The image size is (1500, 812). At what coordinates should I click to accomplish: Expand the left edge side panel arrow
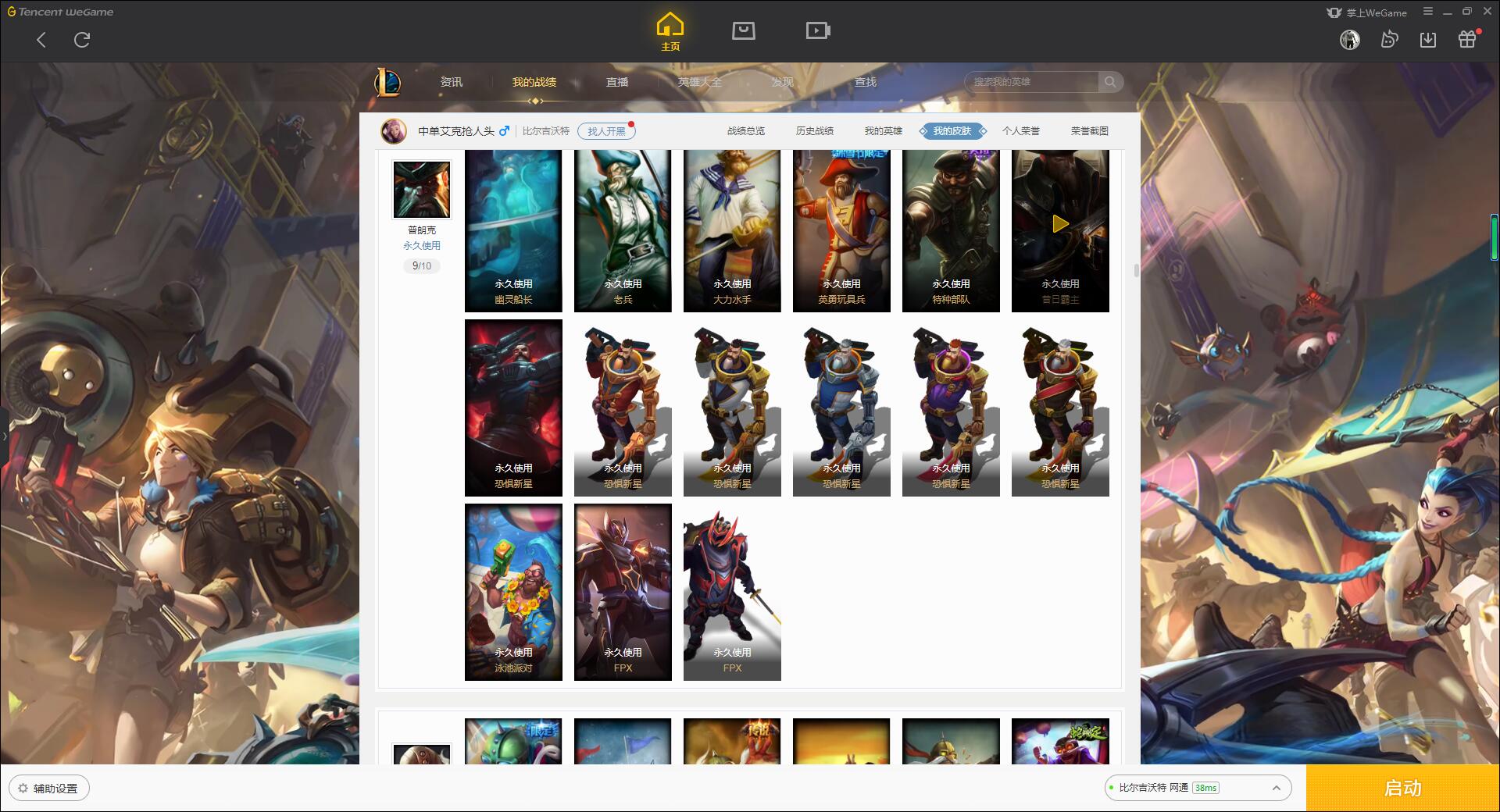[x=4, y=436]
